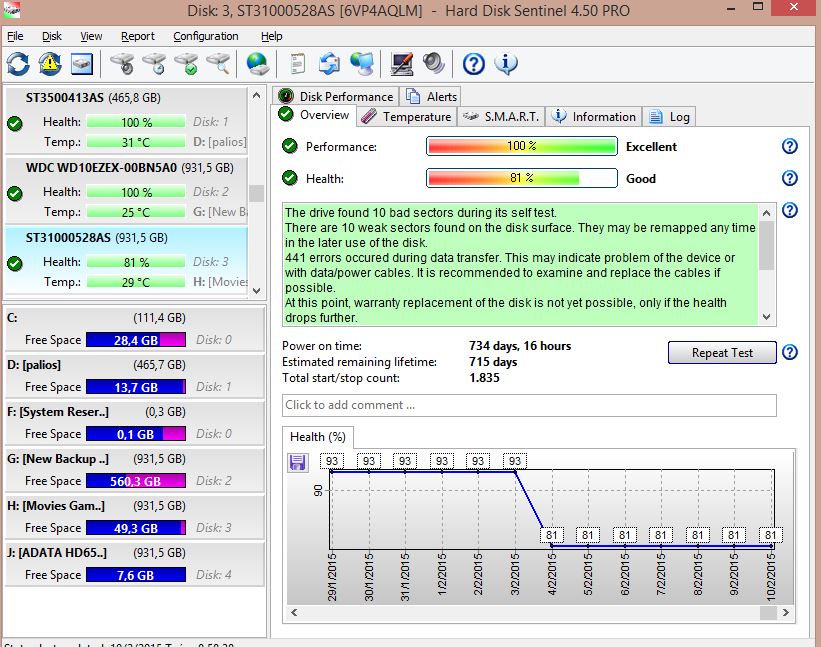Screen dimensions: 821x647
Task: Select the Overview tab
Action: 315,115
